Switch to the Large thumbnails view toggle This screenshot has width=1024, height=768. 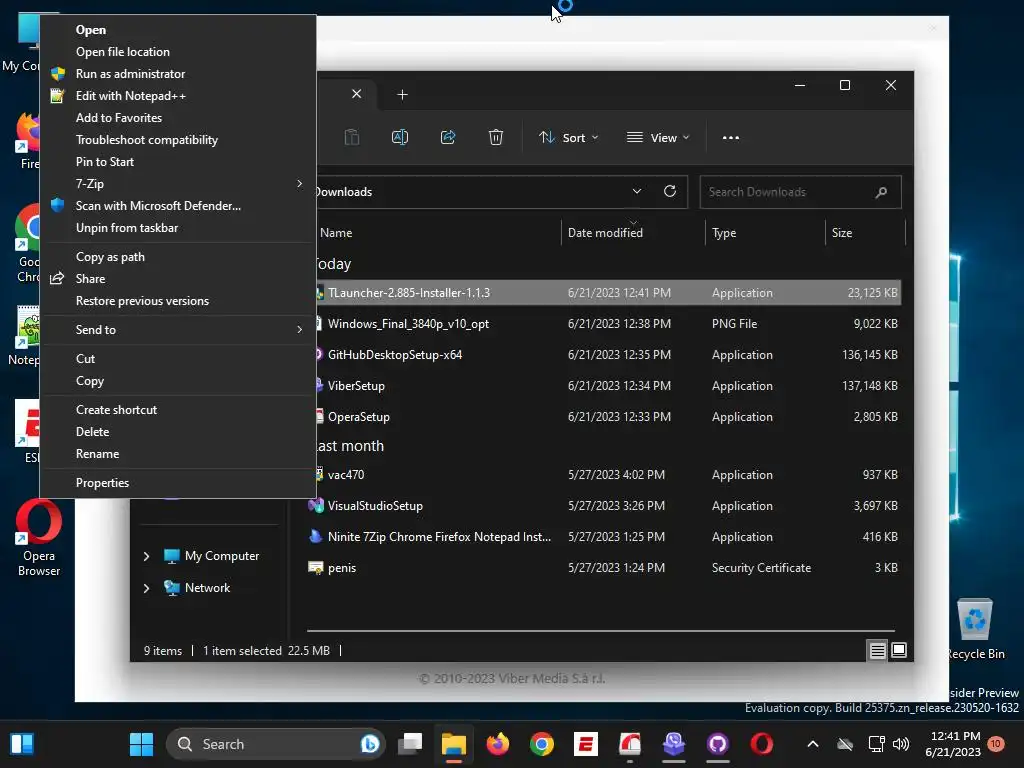point(899,650)
